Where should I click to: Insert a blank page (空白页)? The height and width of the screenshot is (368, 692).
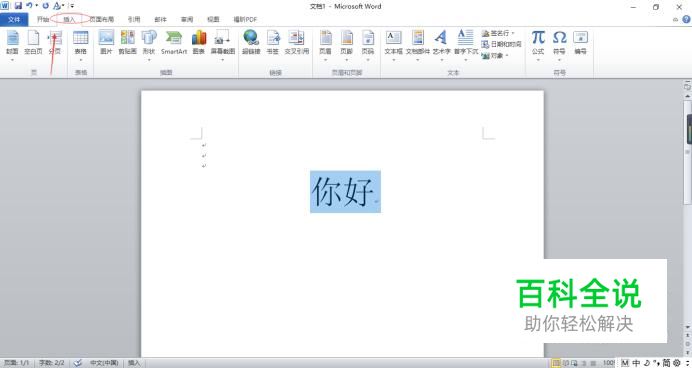point(33,43)
